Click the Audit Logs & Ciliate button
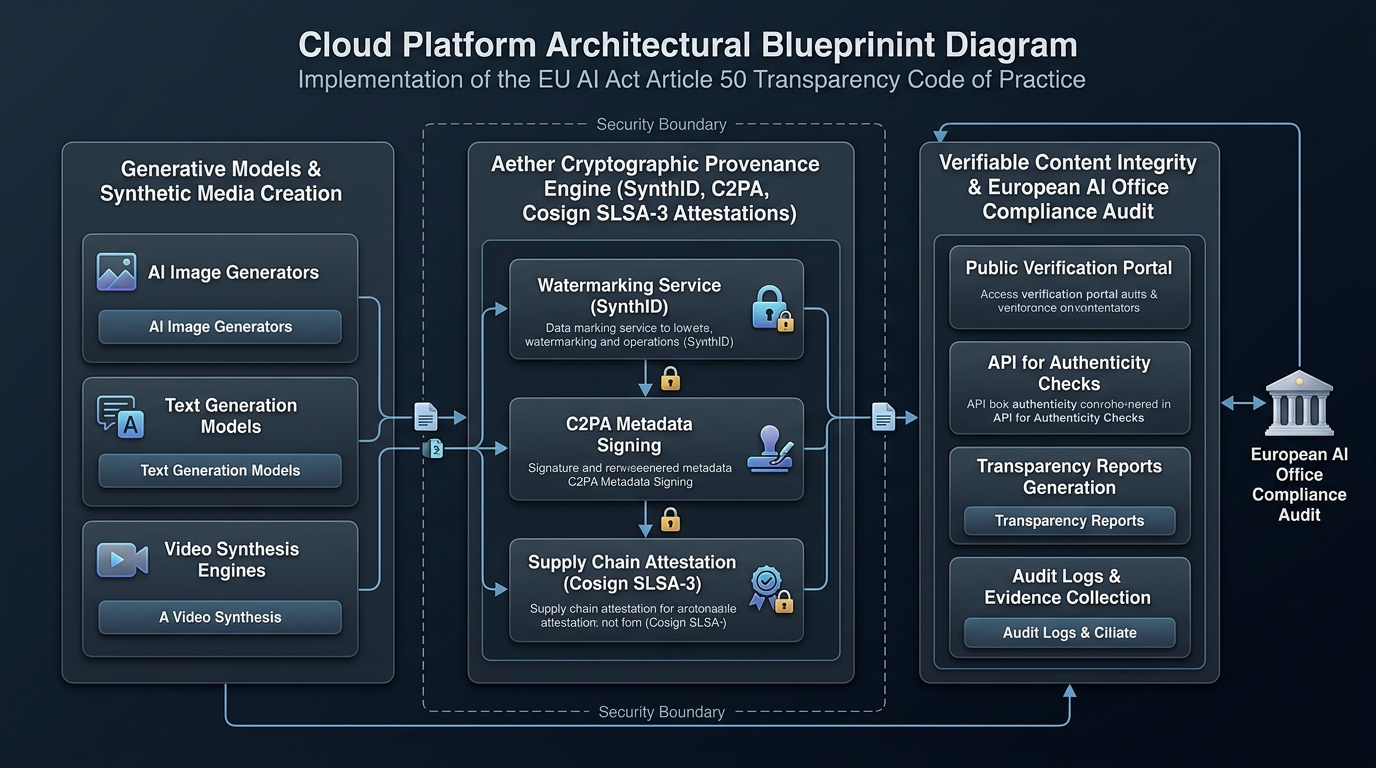Screen dimensions: 1376x768 click(x=1069, y=632)
